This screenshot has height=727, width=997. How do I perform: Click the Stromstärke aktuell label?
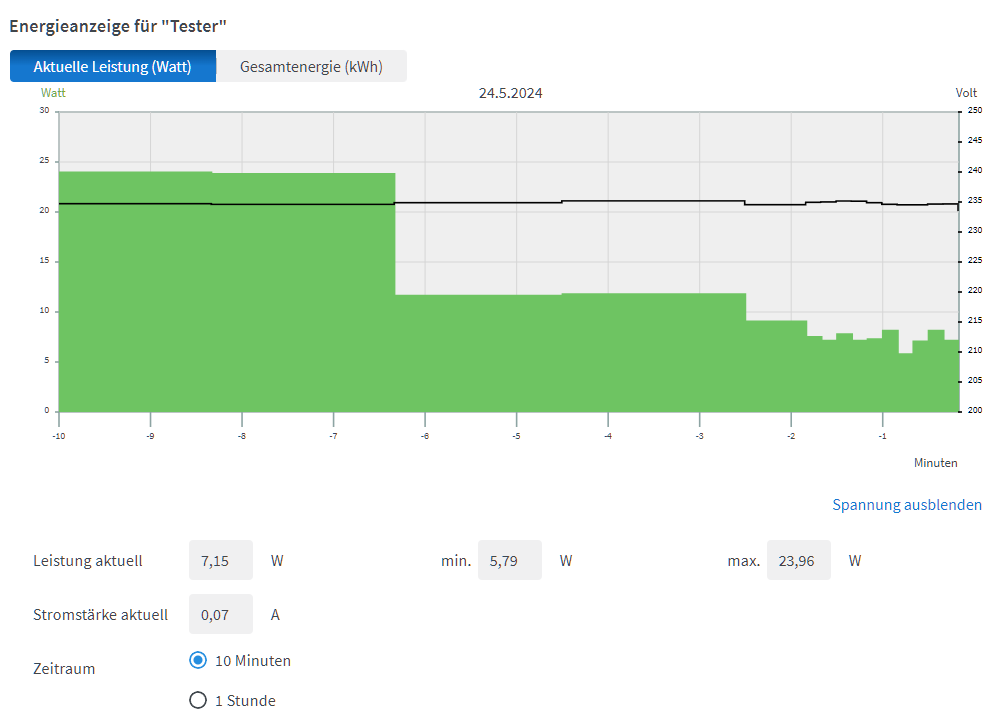(x=100, y=614)
